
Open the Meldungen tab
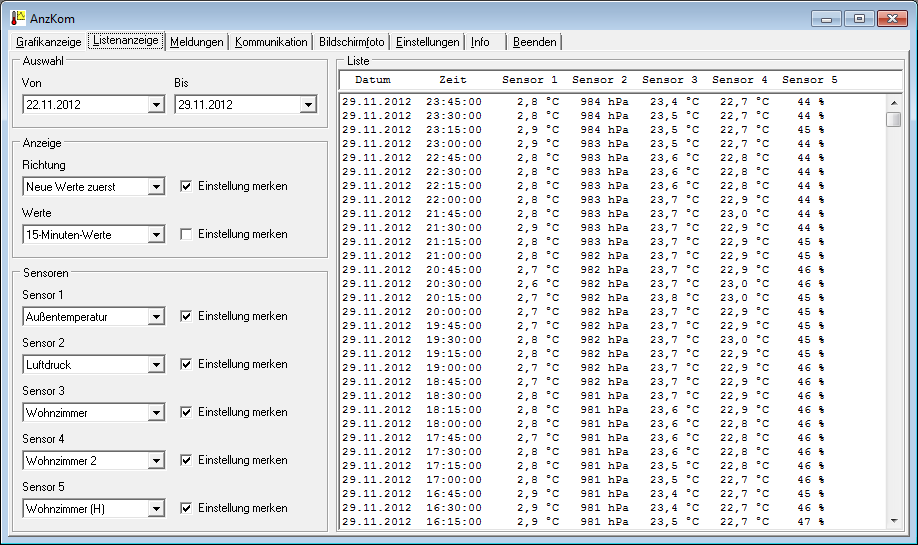tap(196, 42)
